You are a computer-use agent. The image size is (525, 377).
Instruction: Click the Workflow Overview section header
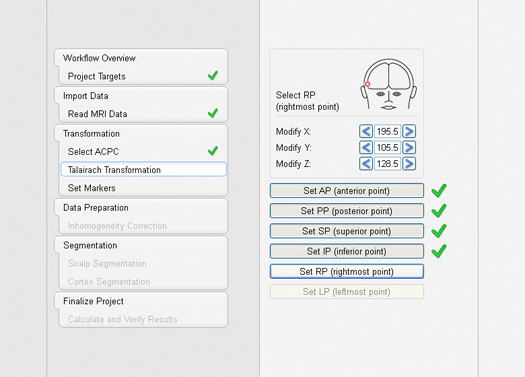click(99, 58)
